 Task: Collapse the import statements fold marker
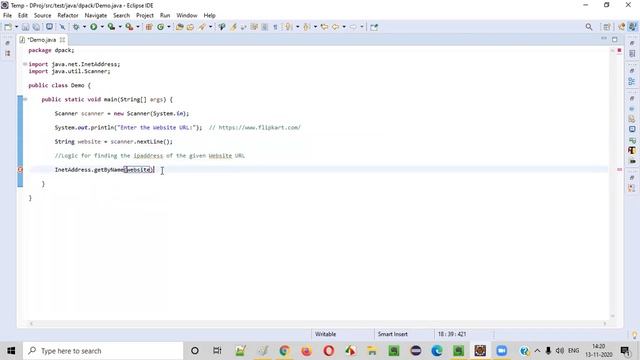[x=25, y=64]
